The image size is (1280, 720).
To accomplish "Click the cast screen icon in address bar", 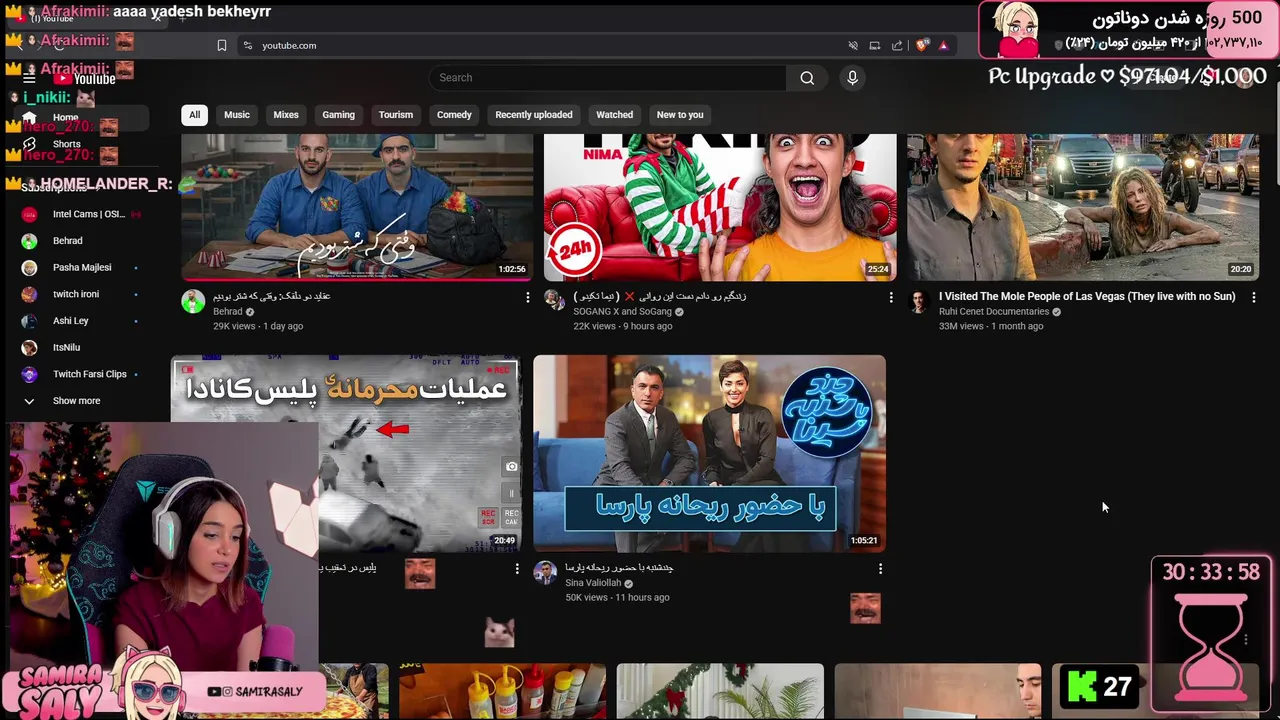I will click(875, 45).
